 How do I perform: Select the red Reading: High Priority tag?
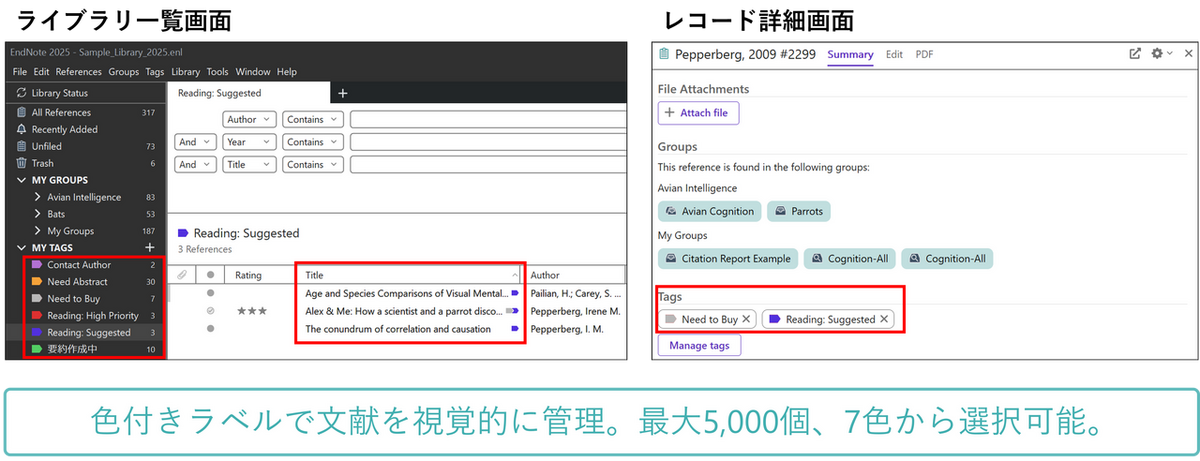point(90,315)
